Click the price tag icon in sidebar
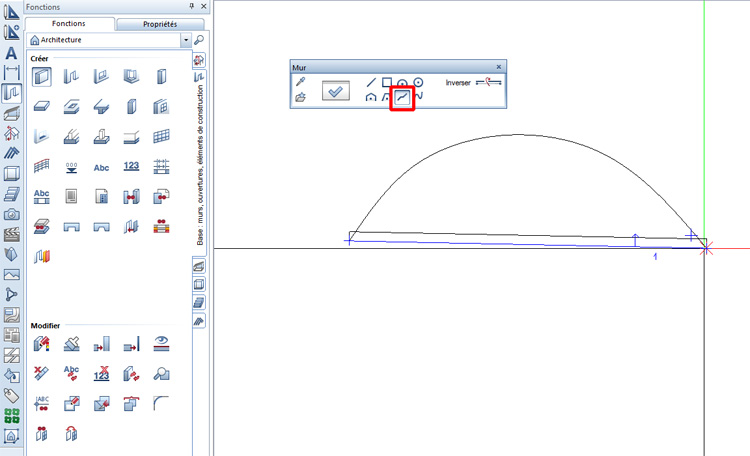The image size is (750, 456). click(11, 396)
